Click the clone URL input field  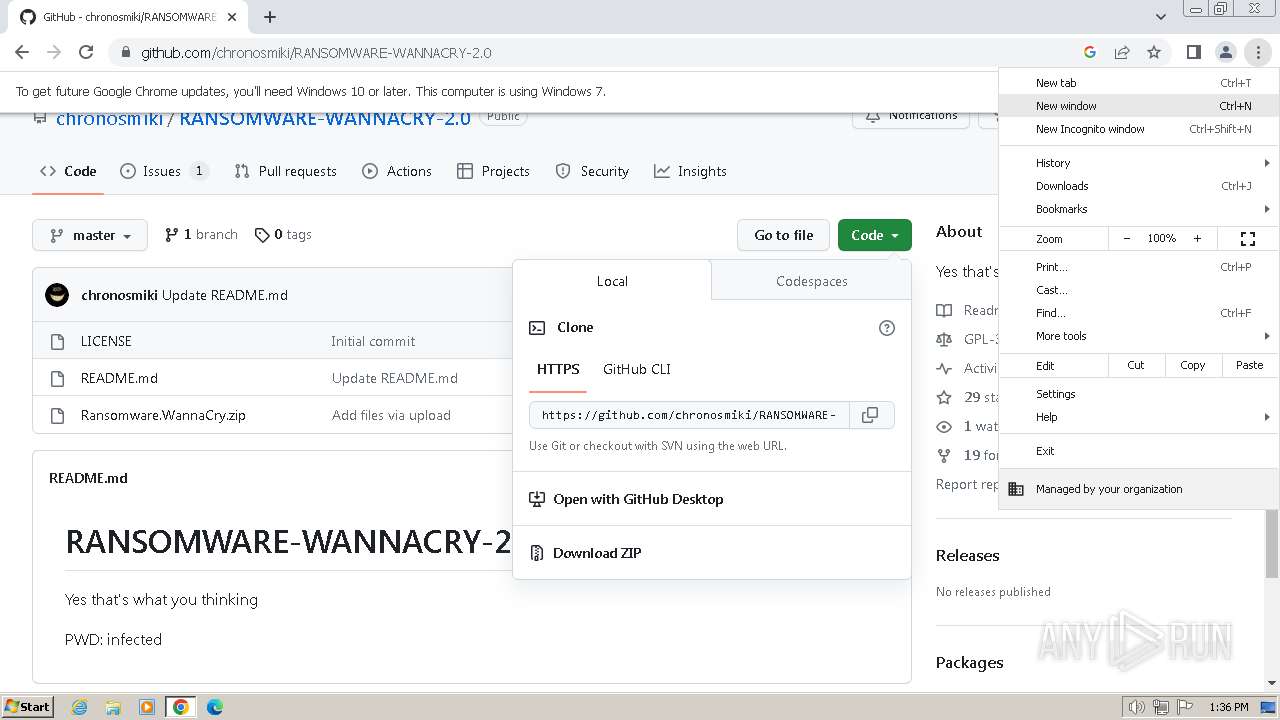pos(689,415)
